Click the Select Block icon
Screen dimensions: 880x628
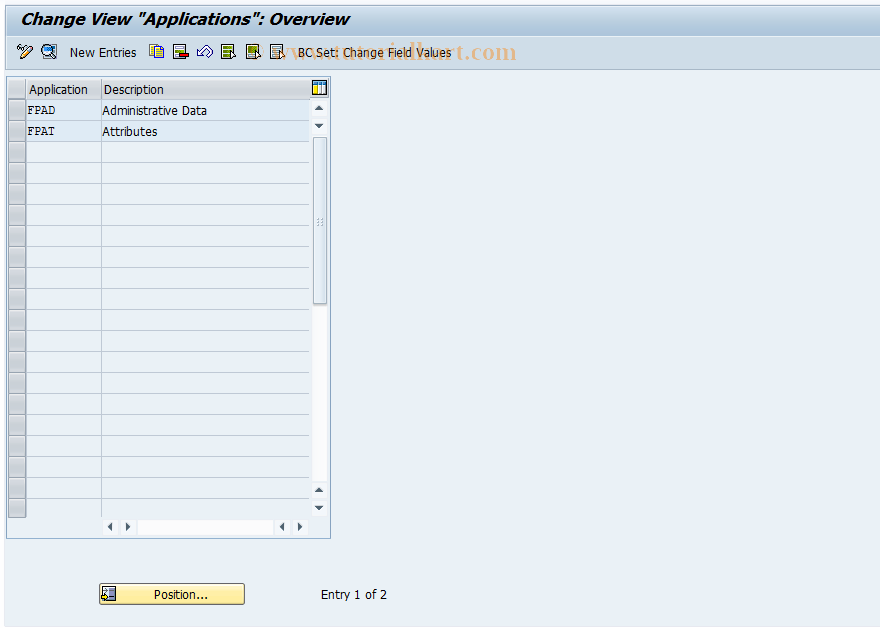pos(253,52)
